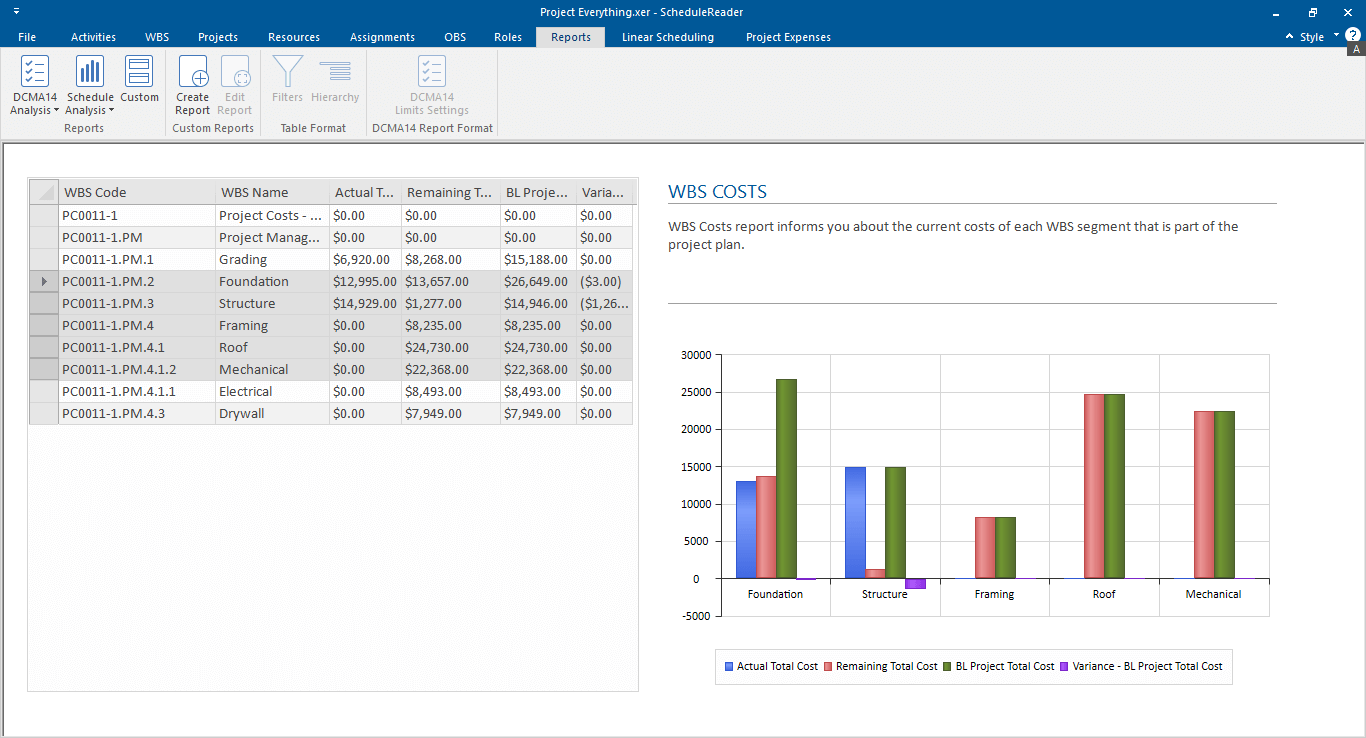Click the $24,730.00 remaining cost cell for Roof
The image size is (1366, 738).
(x=451, y=348)
